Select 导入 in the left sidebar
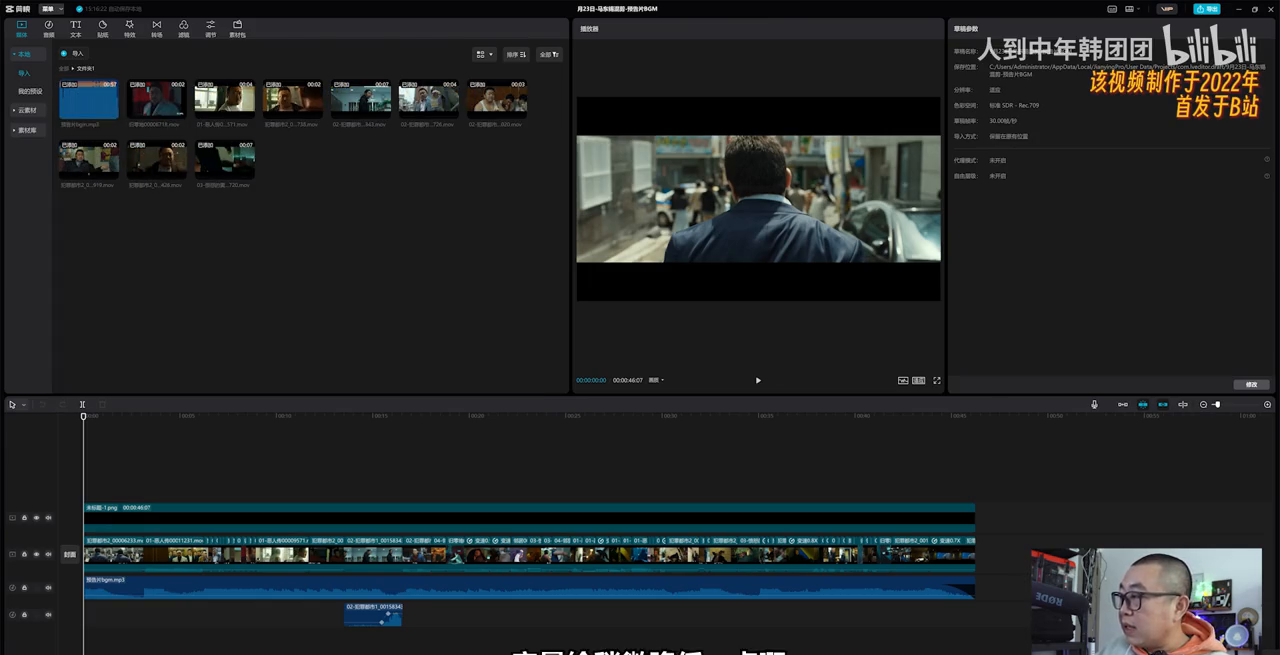The image size is (1280, 655). (x=24, y=73)
